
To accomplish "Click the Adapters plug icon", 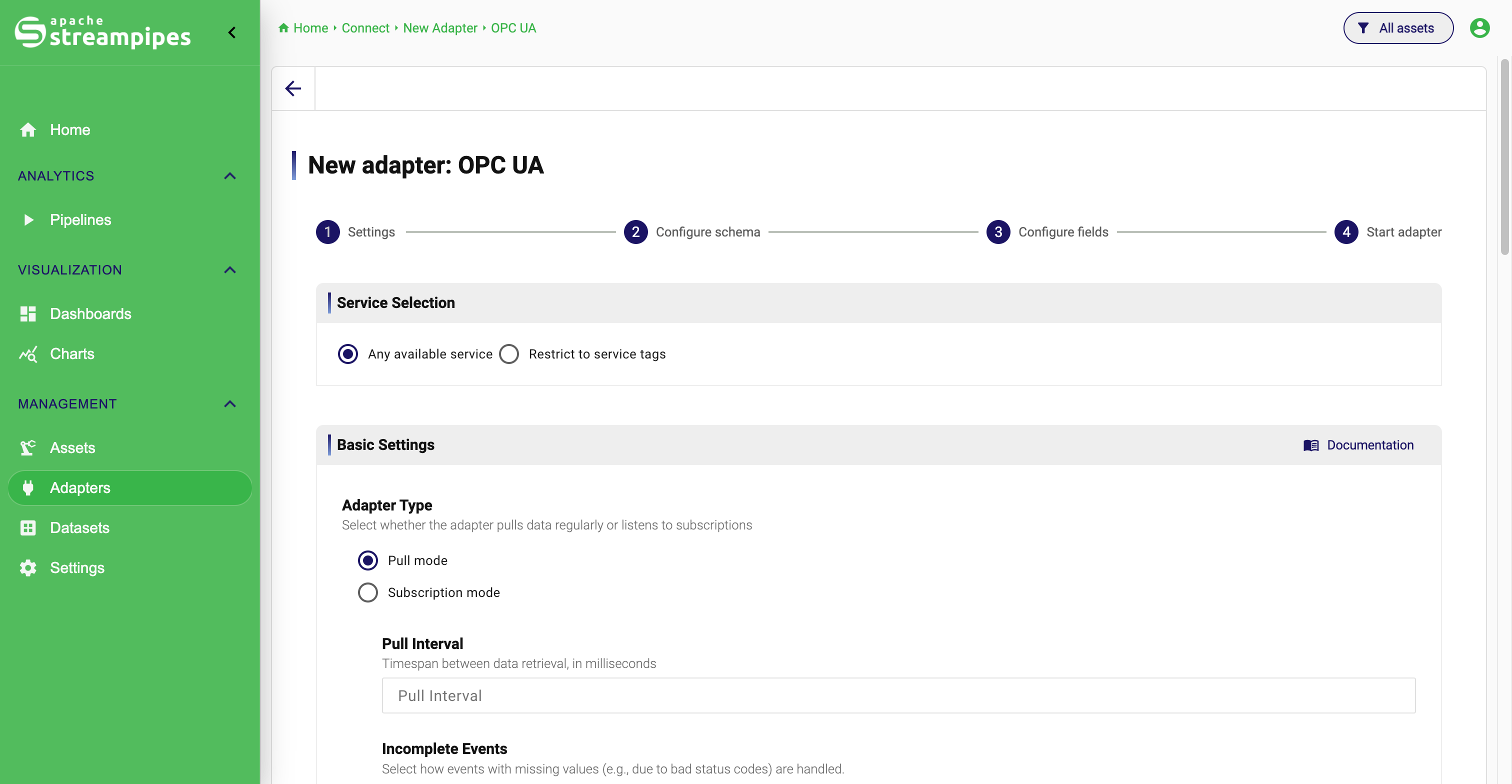I will pyautogui.click(x=28, y=487).
